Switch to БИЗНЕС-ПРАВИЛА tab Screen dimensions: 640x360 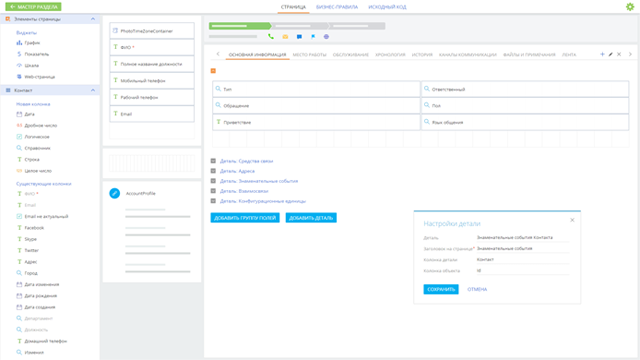pyautogui.click(x=337, y=7)
